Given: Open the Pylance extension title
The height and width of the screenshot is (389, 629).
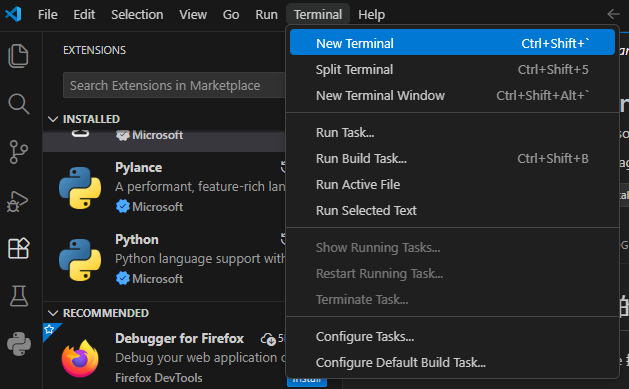Looking at the screenshot, I should [138, 167].
